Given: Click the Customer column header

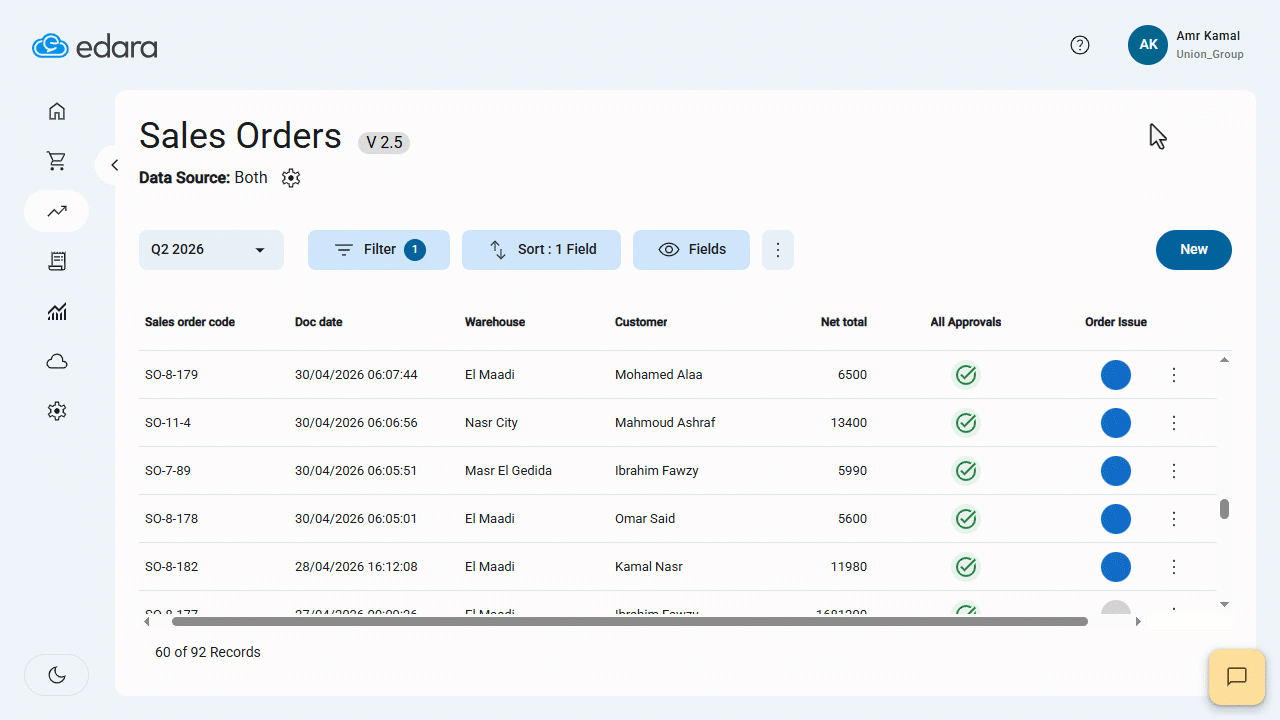Looking at the screenshot, I should point(641,322).
